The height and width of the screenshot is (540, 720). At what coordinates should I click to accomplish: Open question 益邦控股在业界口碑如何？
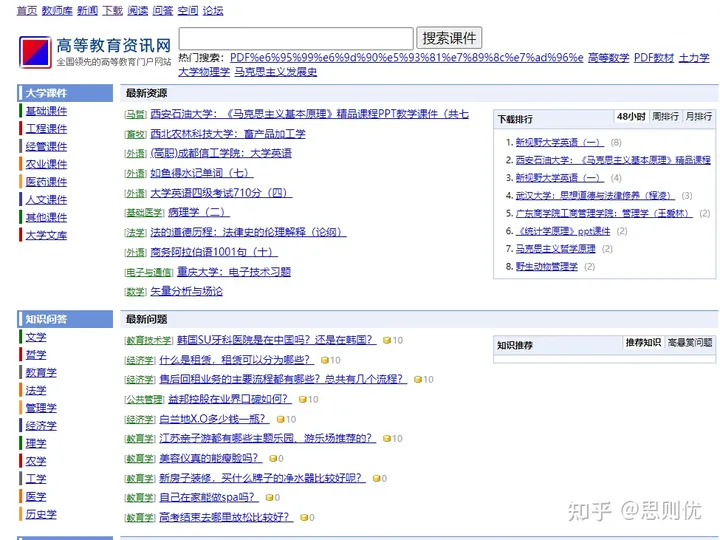click(230, 399)
